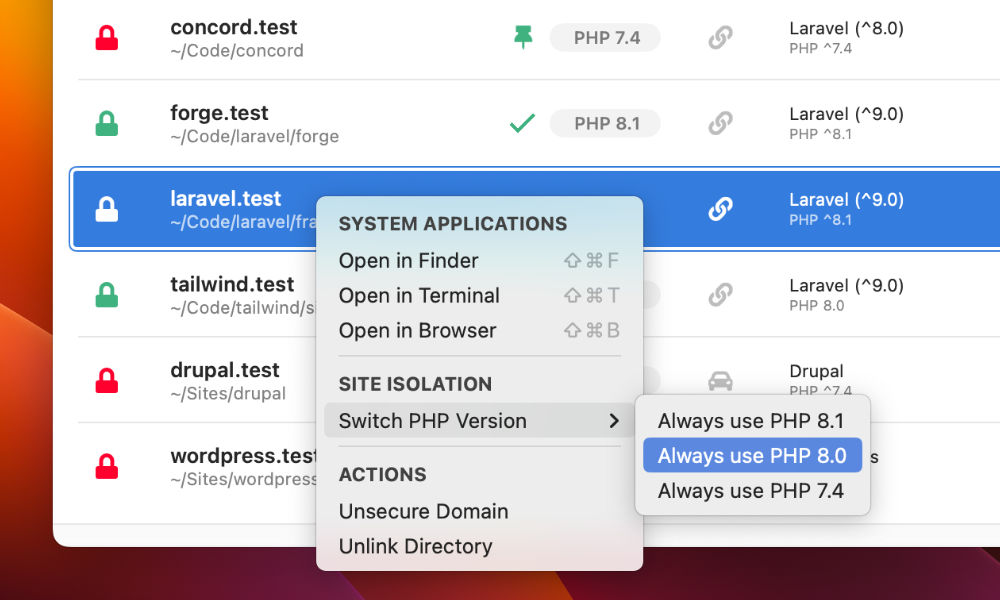
Task: Select Always use PHP 8.1
Action: [753, 421]
